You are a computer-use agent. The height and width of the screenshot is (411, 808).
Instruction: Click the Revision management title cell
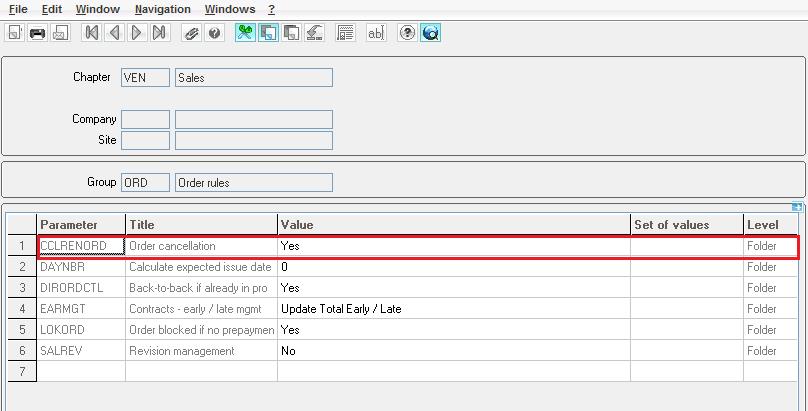tap(201, 351)
